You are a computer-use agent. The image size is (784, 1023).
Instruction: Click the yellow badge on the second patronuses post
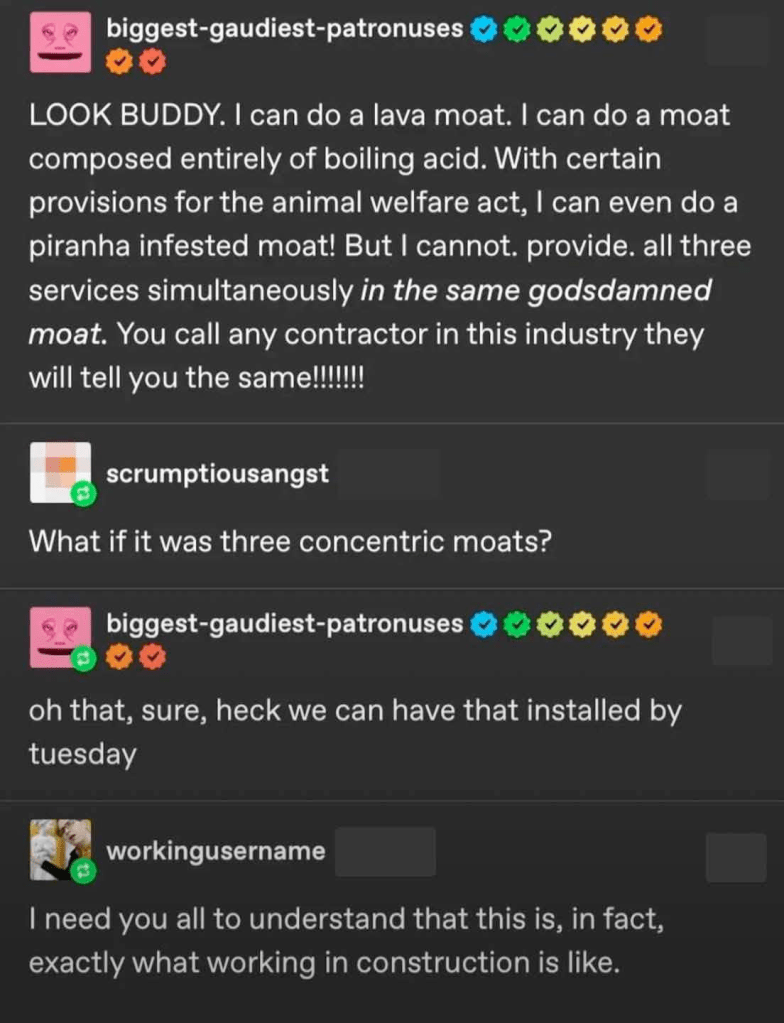point(582,624)
